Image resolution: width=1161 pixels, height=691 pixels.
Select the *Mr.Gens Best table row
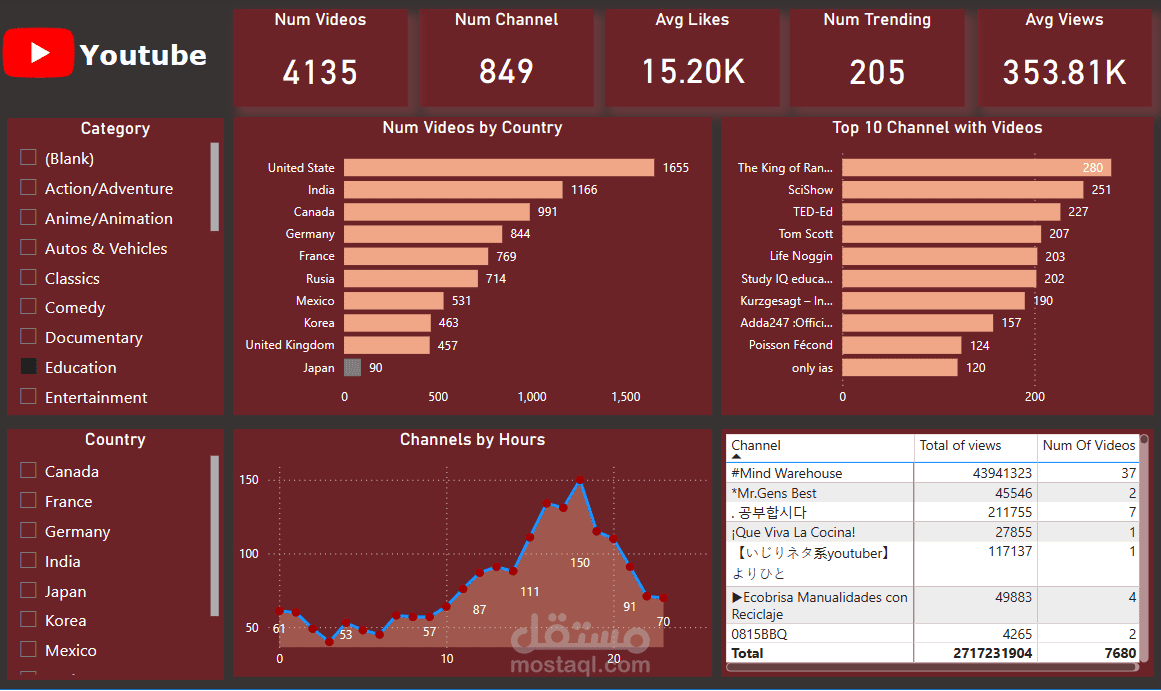point(932,493)
